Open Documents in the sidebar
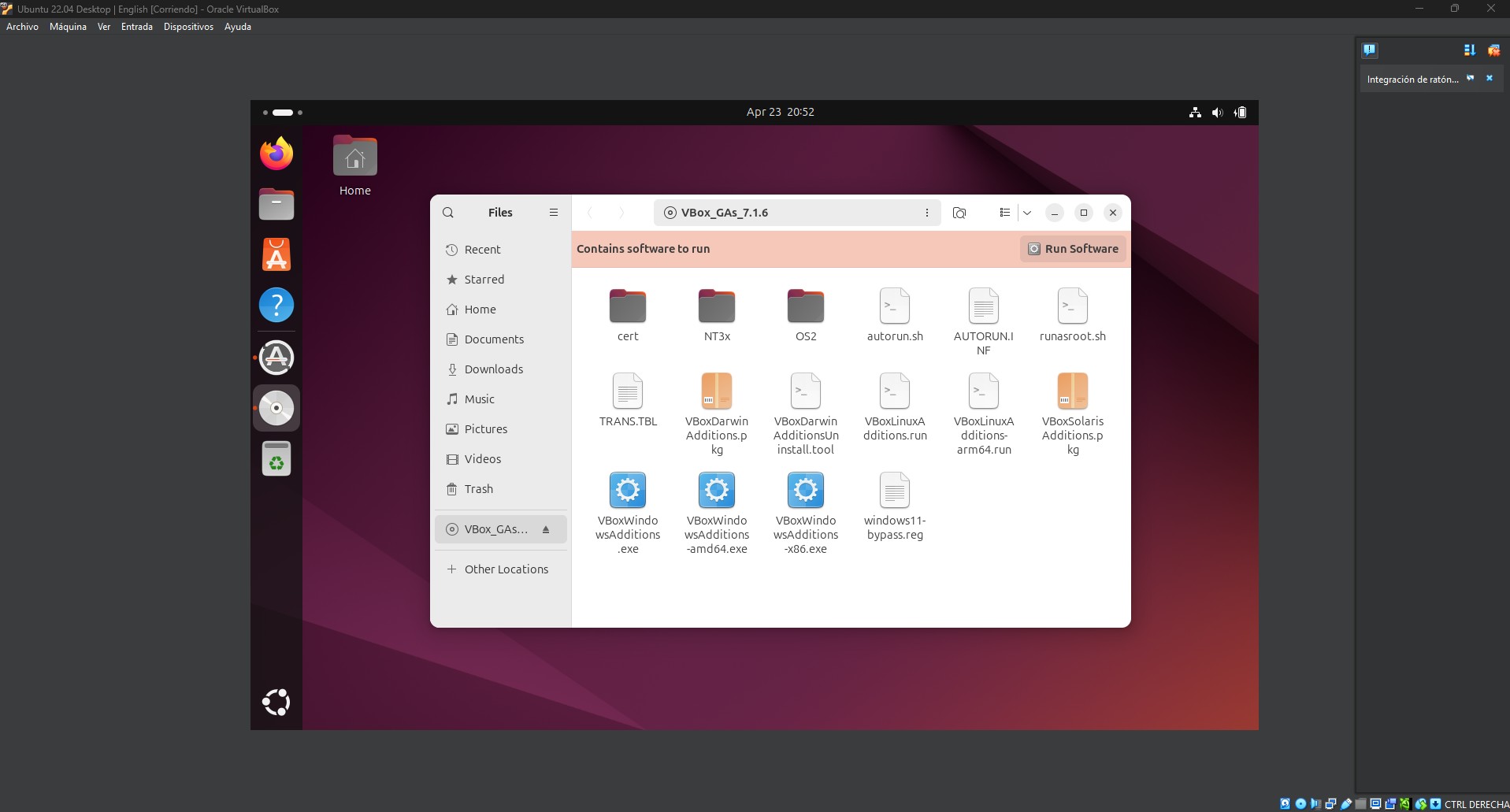The width and height of the screenshot is (1510, 812). coord(501,339)
